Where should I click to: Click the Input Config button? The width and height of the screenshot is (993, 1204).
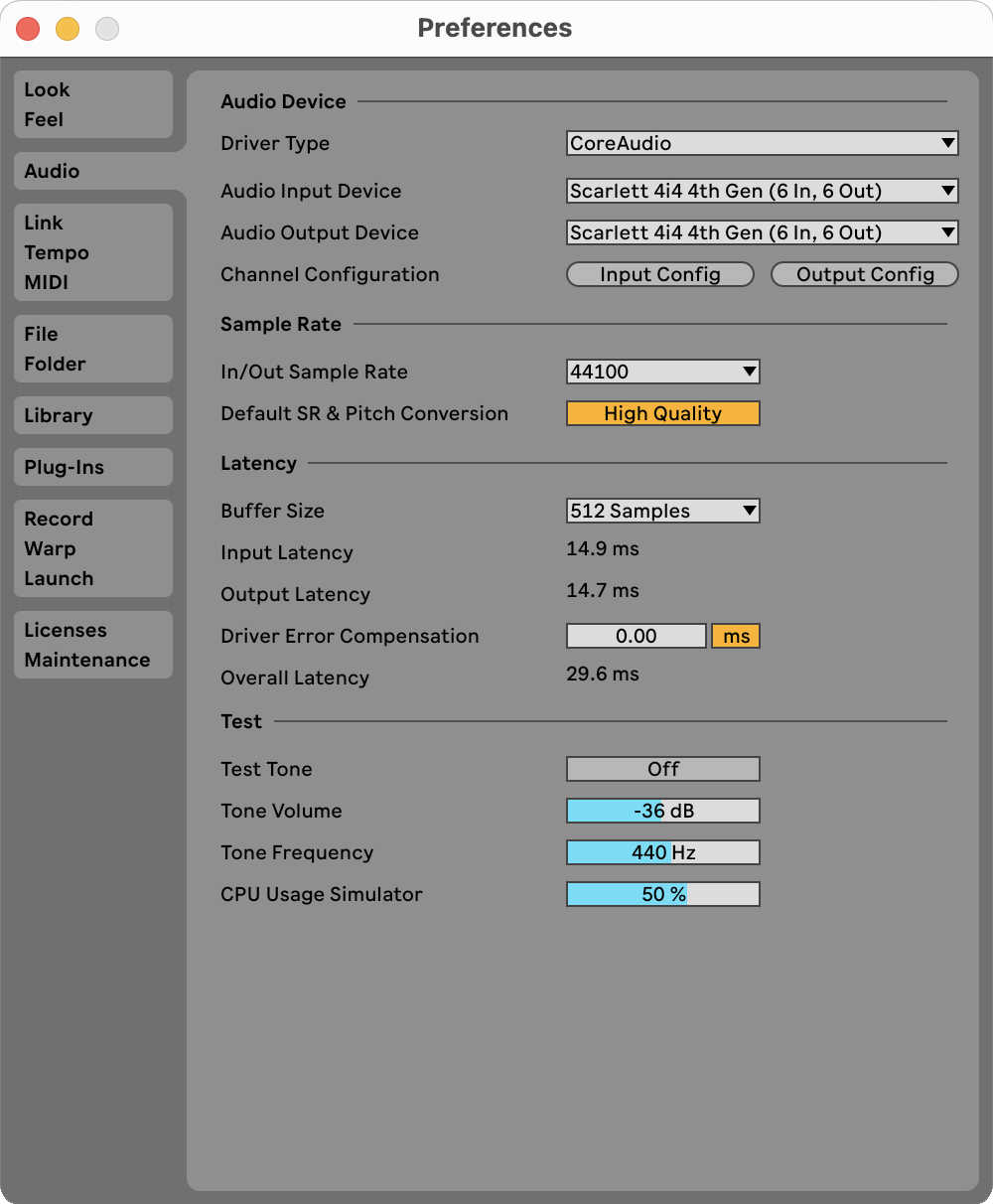[659, 274]
